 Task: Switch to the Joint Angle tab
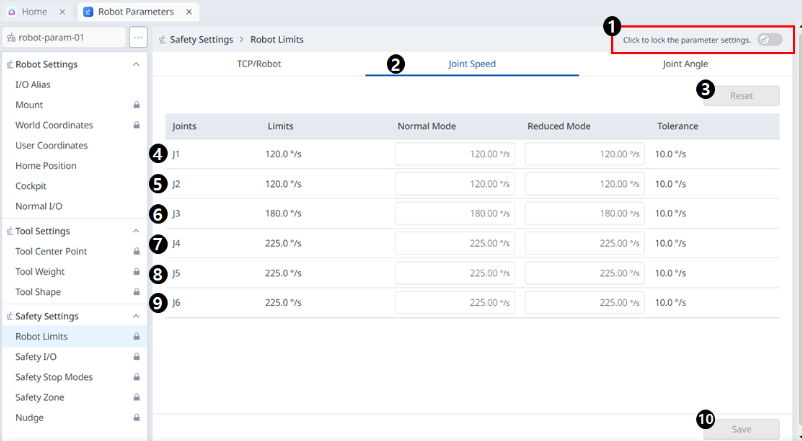[685, 64]
